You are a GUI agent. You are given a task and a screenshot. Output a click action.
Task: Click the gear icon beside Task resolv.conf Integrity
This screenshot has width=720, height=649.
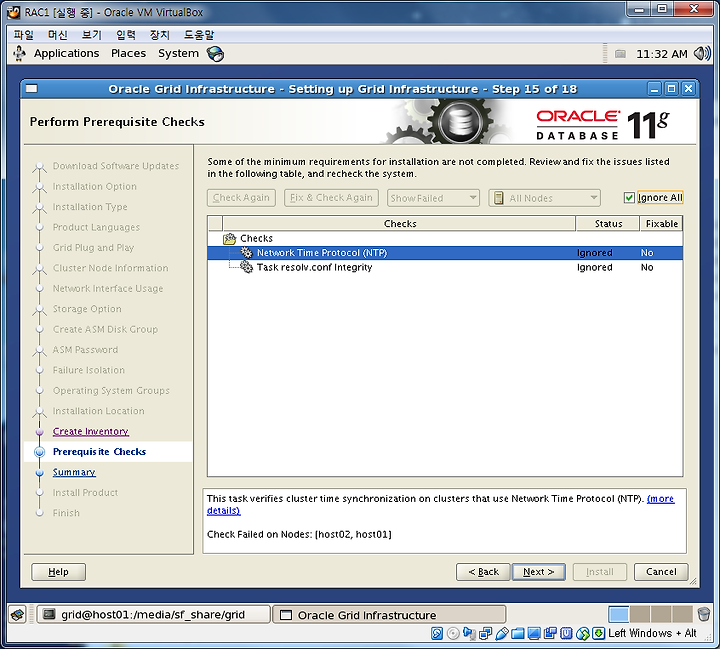point(247,267)
